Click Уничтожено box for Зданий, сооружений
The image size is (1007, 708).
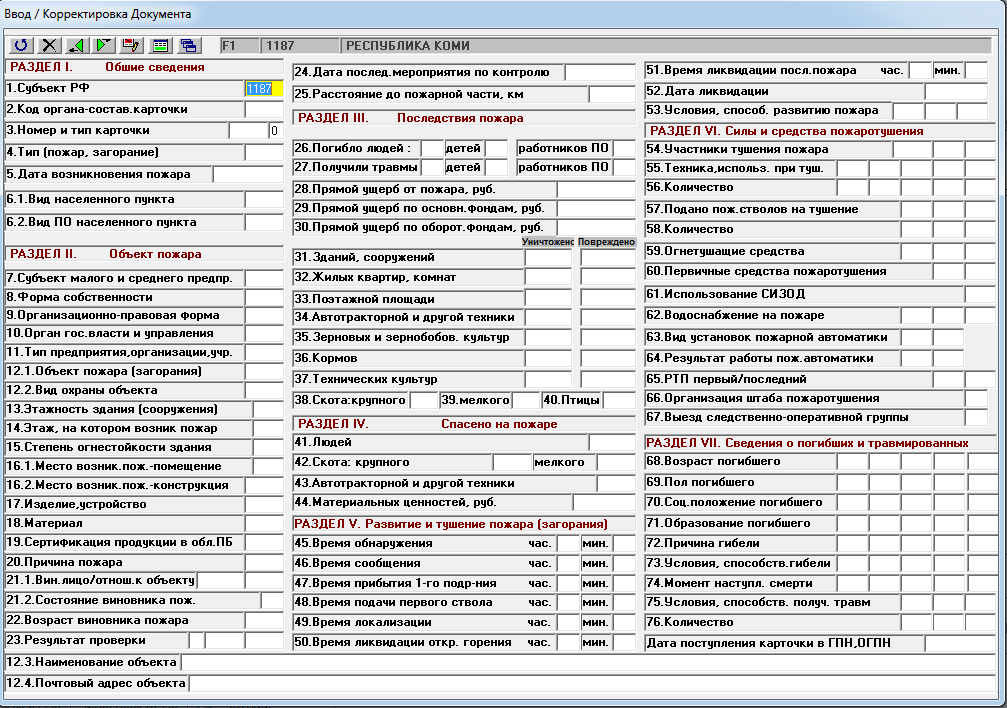pos(548,257)
